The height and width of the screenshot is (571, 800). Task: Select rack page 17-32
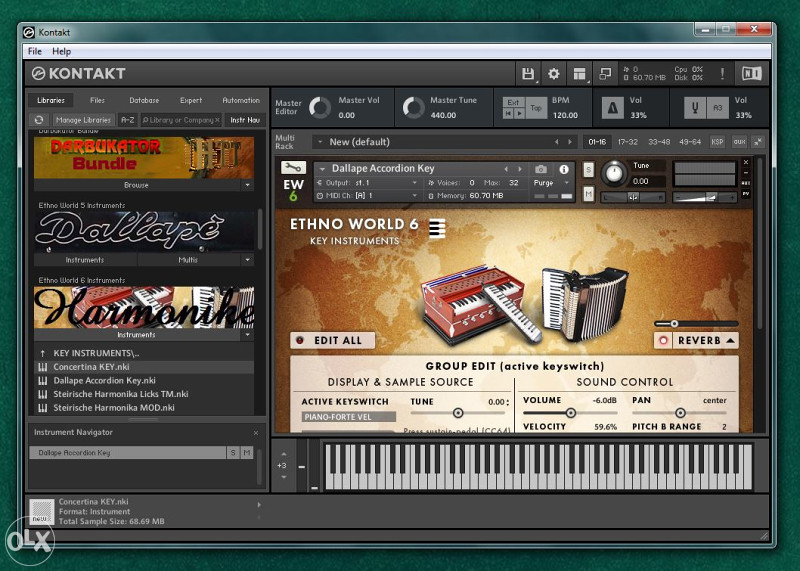(628, 142)
